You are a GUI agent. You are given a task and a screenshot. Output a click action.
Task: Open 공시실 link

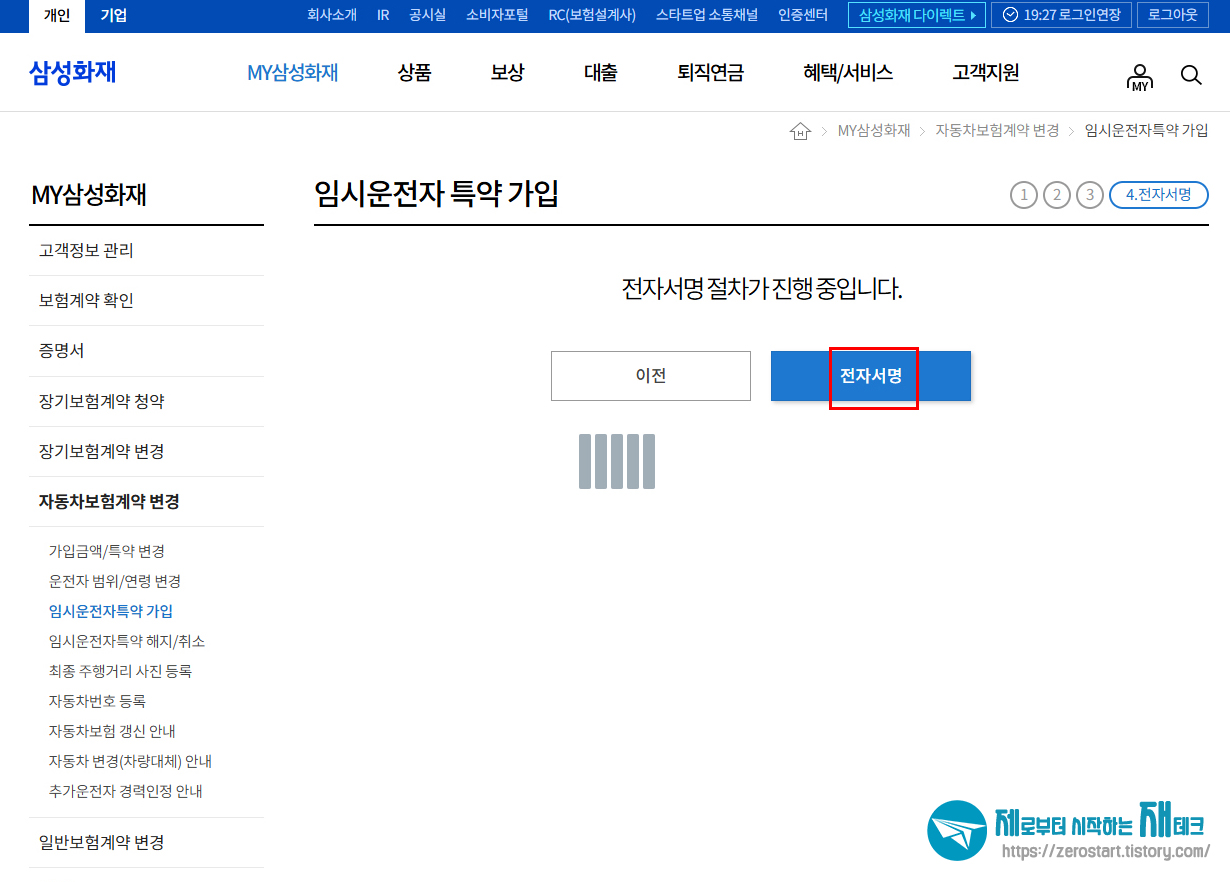coord(428,15)
